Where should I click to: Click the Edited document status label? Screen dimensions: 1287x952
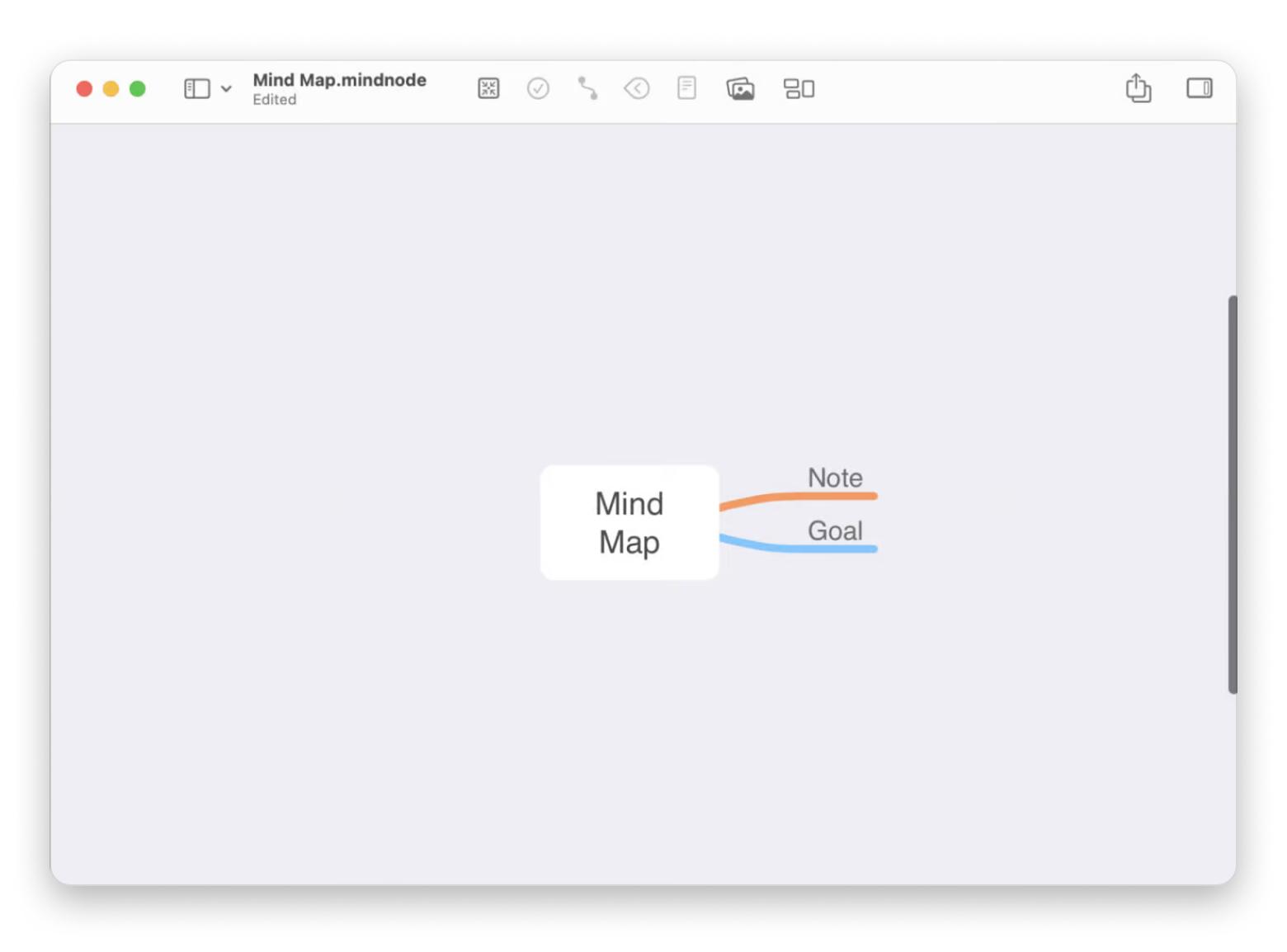click(274, 100)
